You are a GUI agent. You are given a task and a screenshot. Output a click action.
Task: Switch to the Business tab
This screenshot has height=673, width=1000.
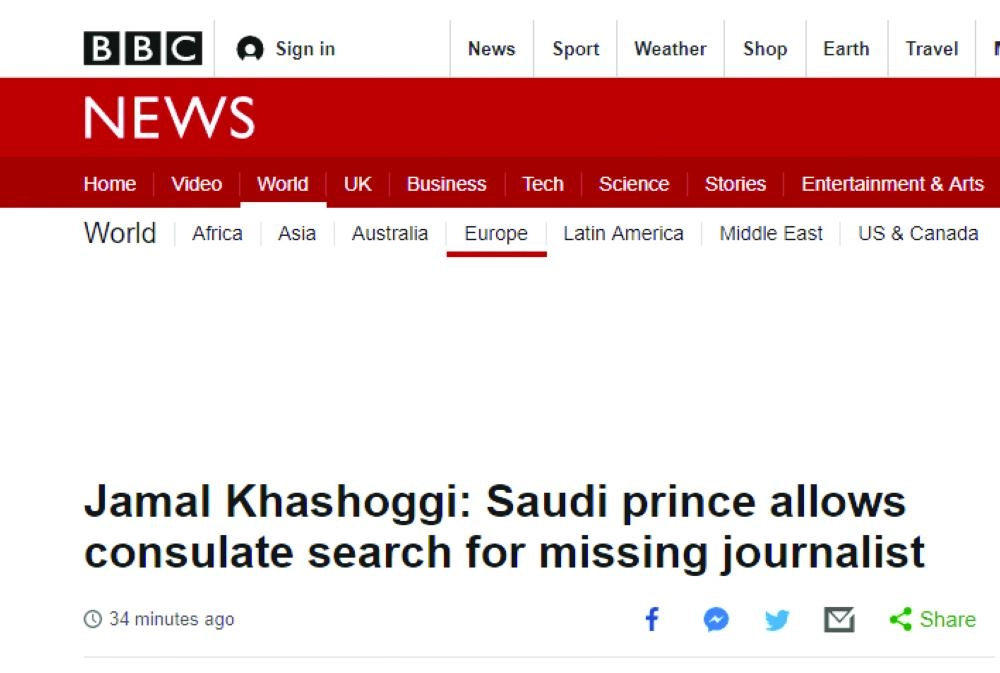click(446, 184)
